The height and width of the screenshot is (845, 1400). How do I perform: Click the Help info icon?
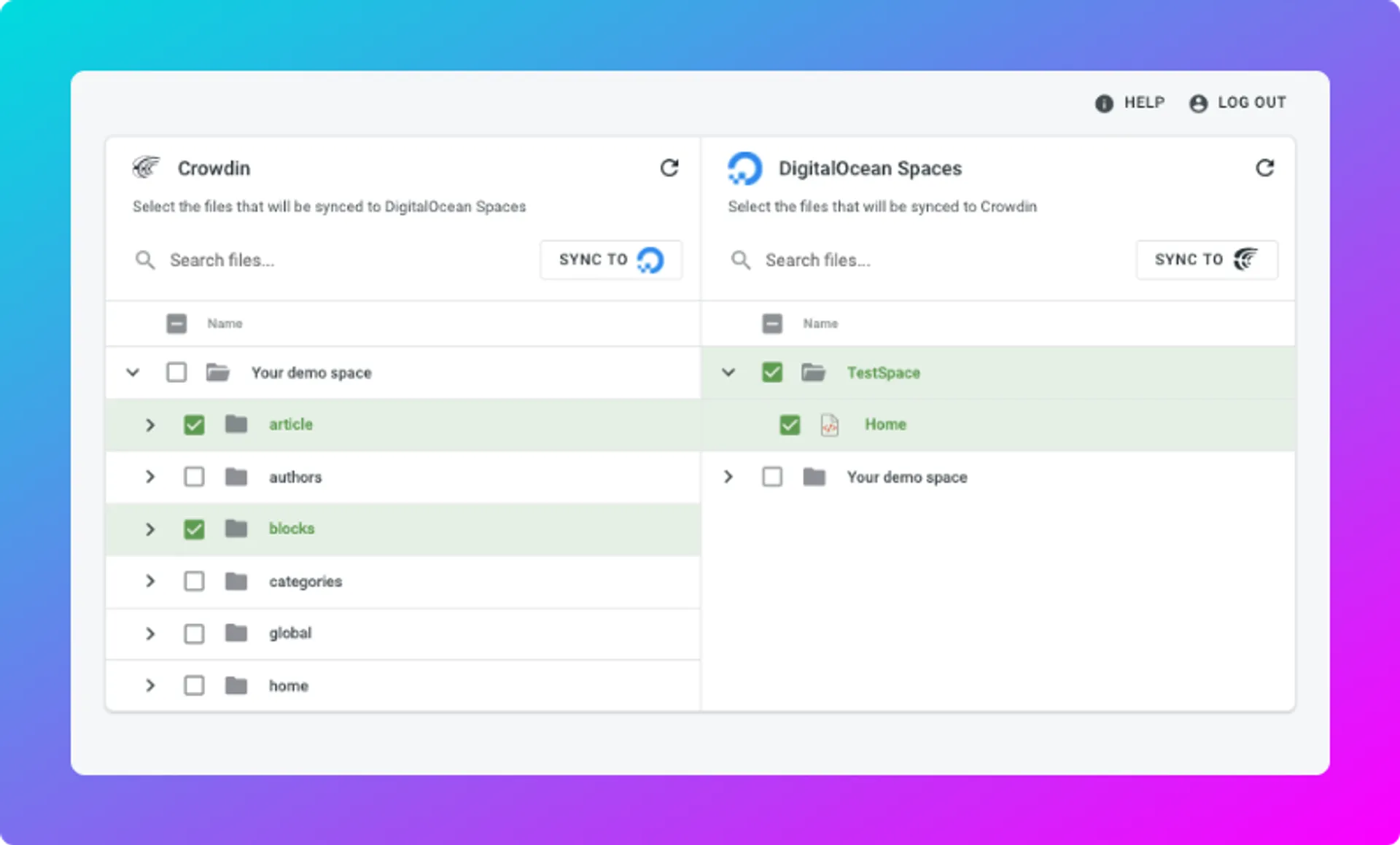(x=1104, y=104)
